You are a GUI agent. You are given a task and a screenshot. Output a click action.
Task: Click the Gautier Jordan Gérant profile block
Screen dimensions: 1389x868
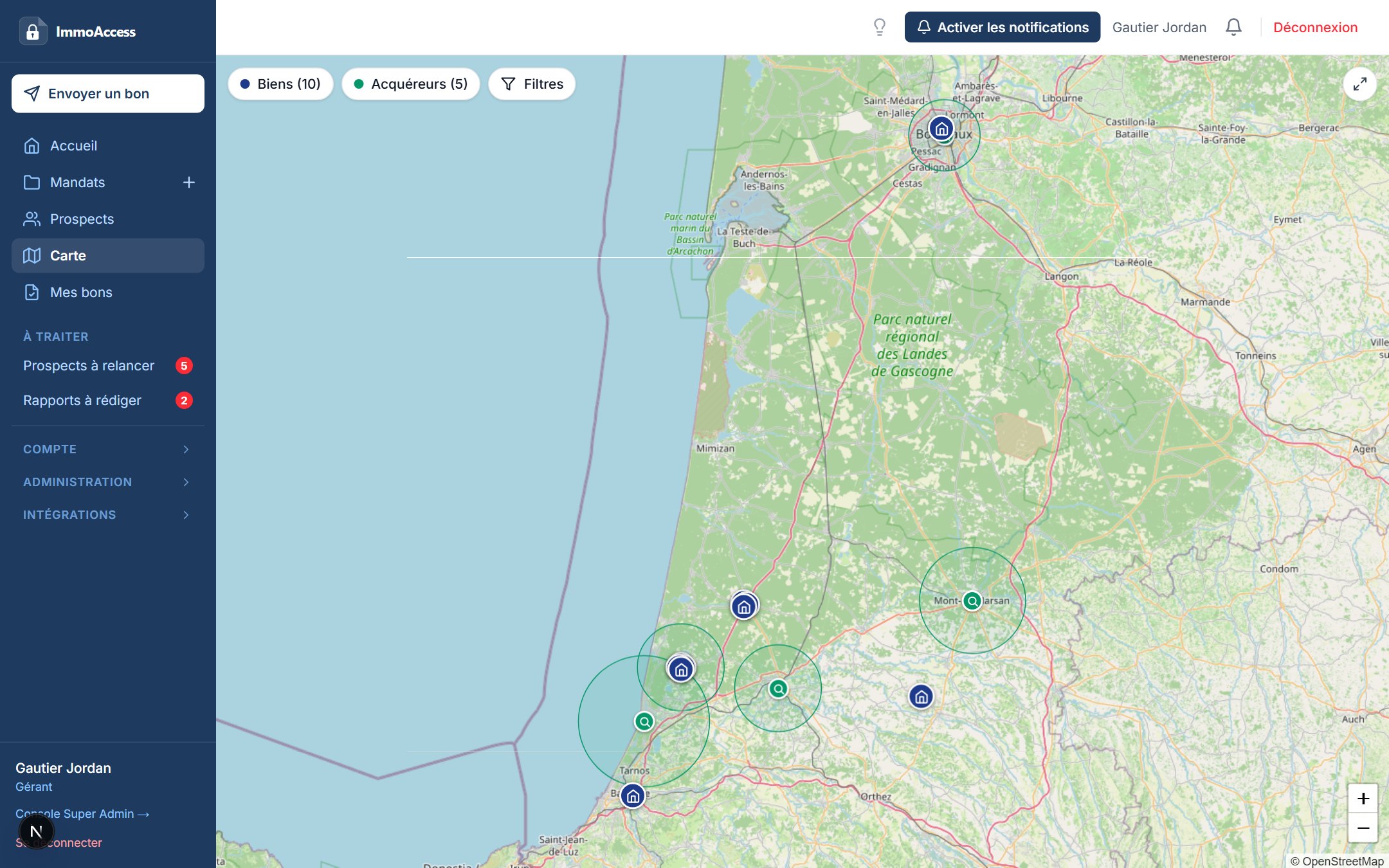tap(63, 777)
